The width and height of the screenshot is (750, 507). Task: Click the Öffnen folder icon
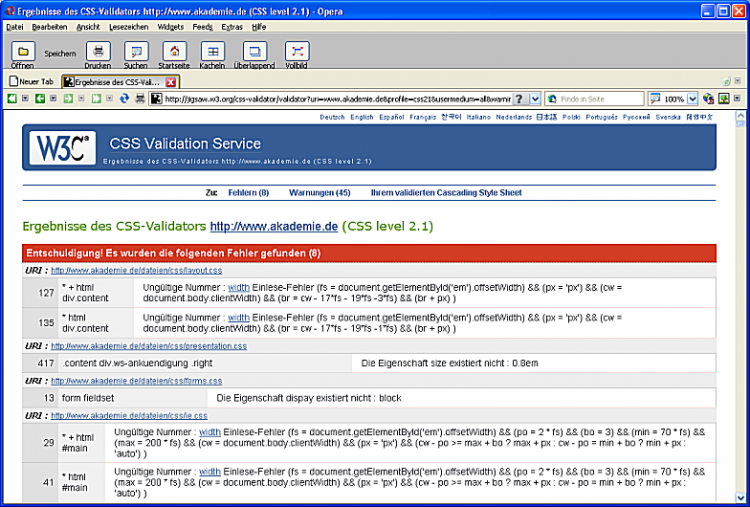click(22, 51)
